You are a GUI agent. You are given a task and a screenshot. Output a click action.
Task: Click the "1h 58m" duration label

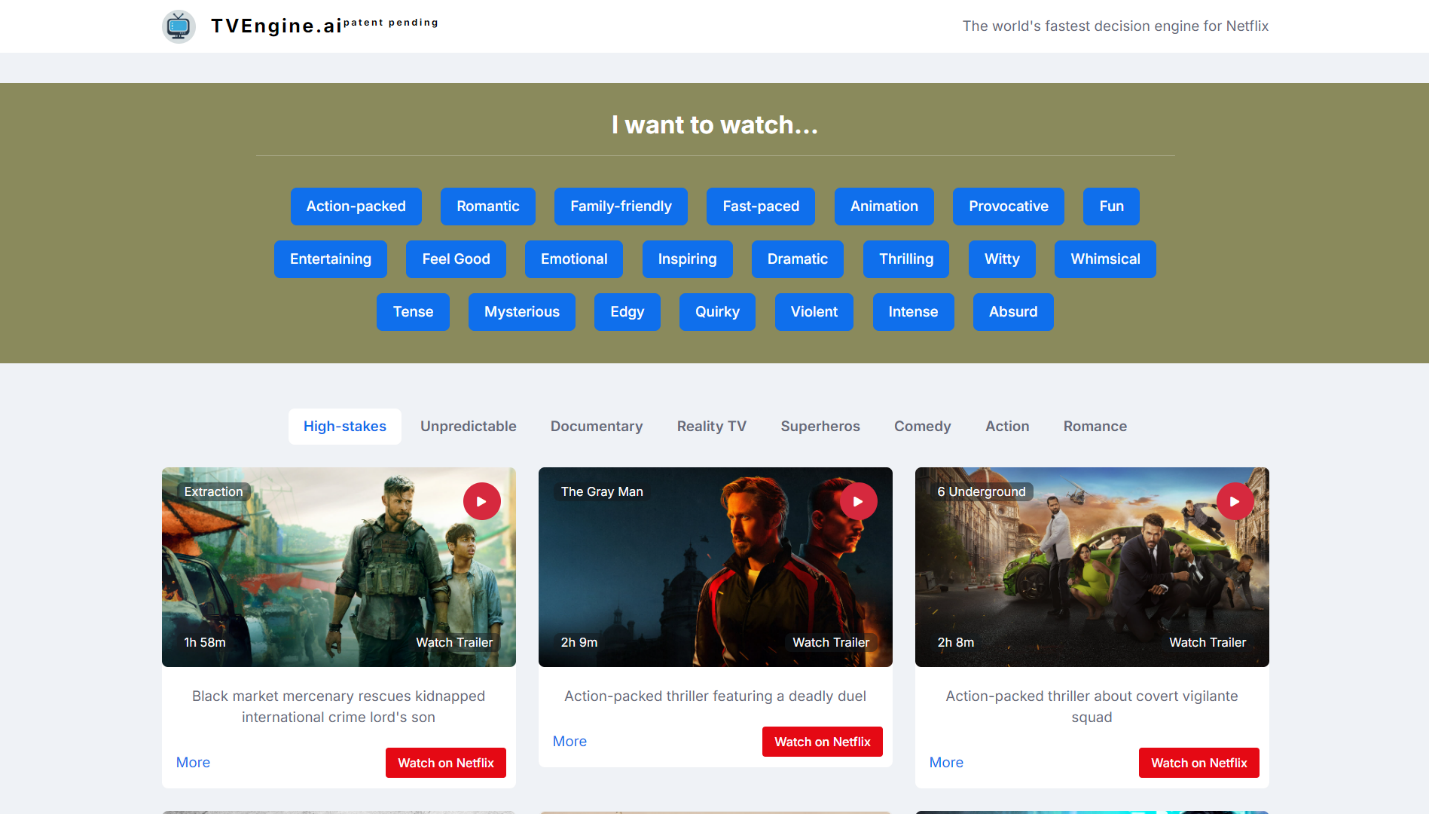[x=205, y=642]
